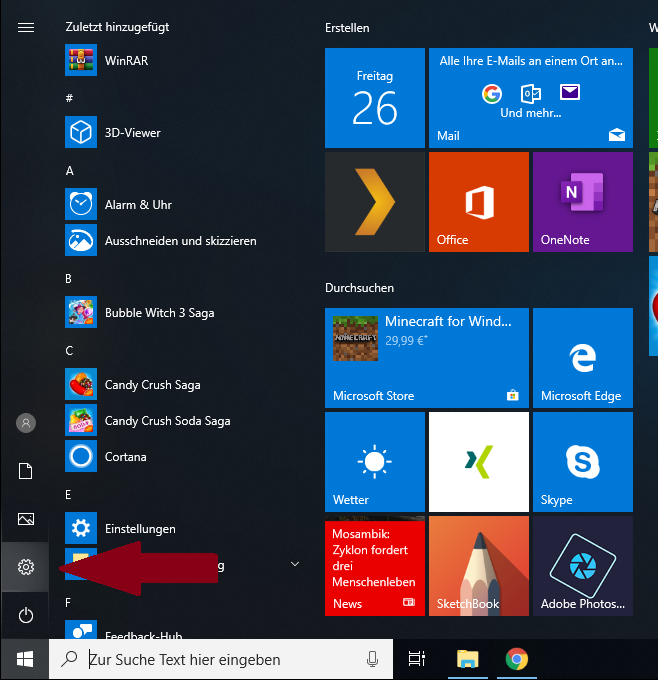Launch the SketchBook tile

click(x=478, y=566)
